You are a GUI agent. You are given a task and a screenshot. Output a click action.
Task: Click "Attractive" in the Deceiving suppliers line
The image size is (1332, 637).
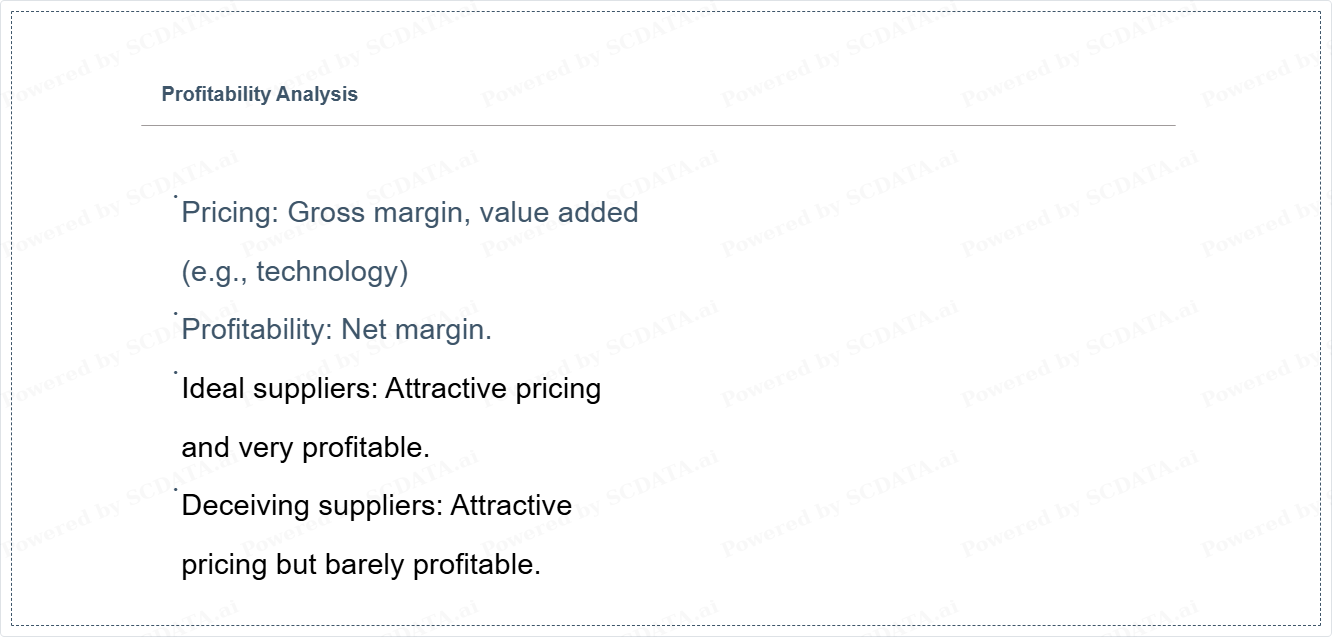511,506
